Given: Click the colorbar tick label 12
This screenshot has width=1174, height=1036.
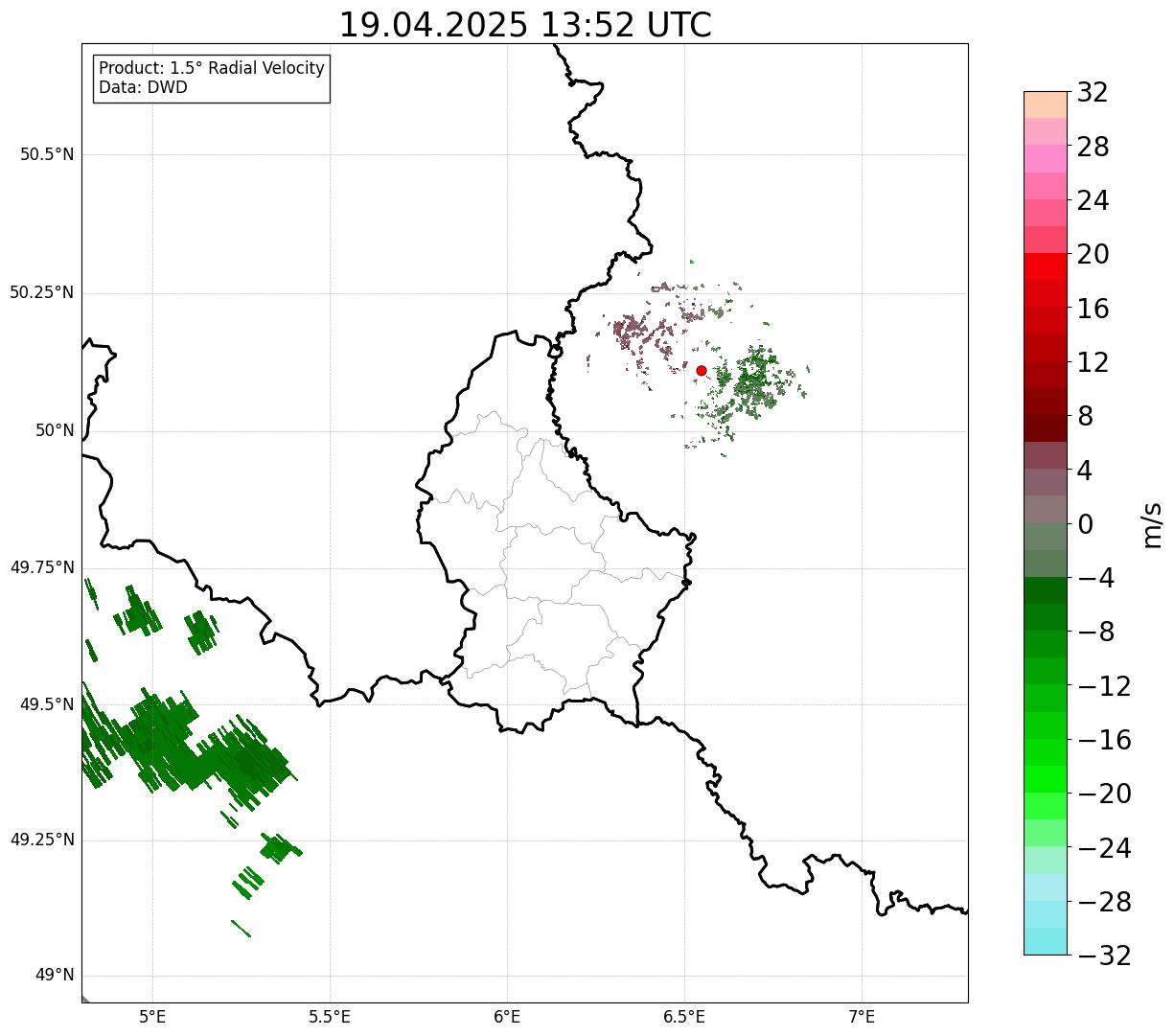Looking at the screenshot, I should 1093,362.
